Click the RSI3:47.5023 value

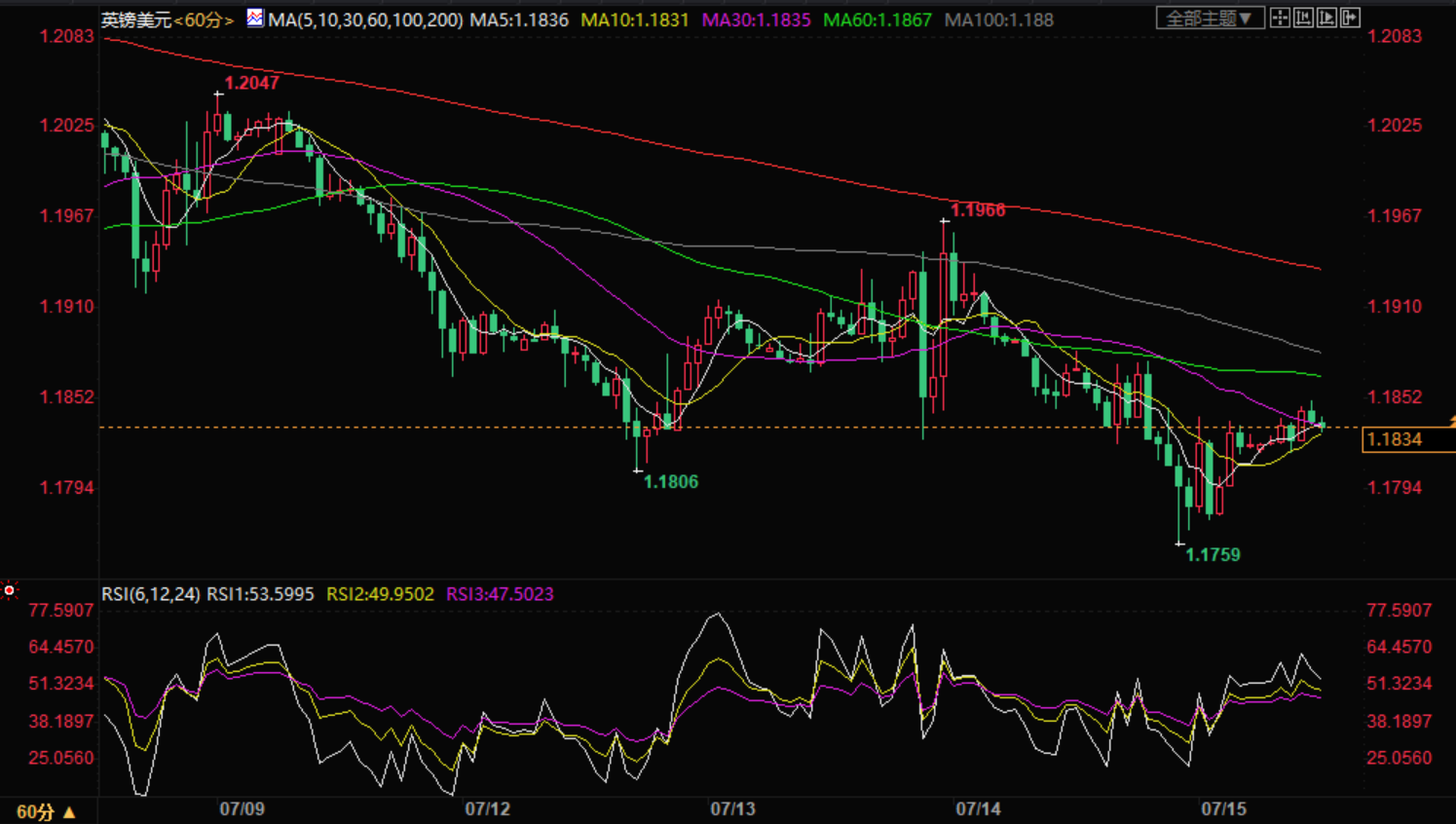coord(500,594)
